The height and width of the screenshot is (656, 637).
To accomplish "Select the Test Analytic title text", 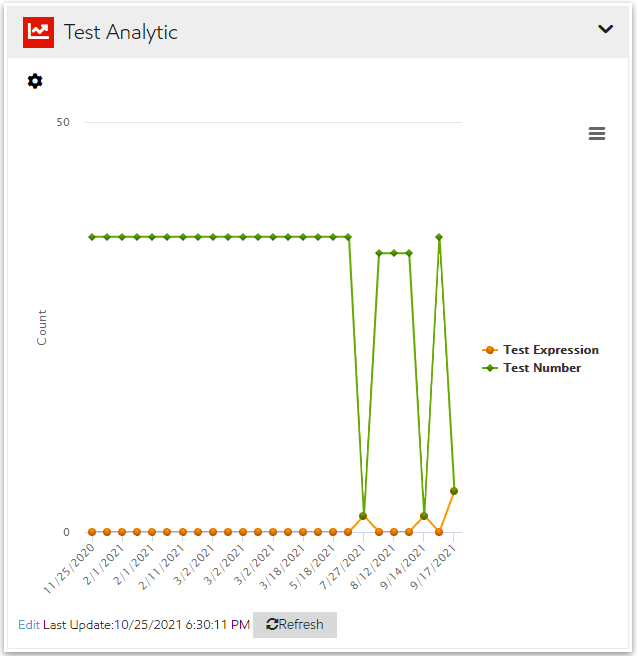I will 121,32.
